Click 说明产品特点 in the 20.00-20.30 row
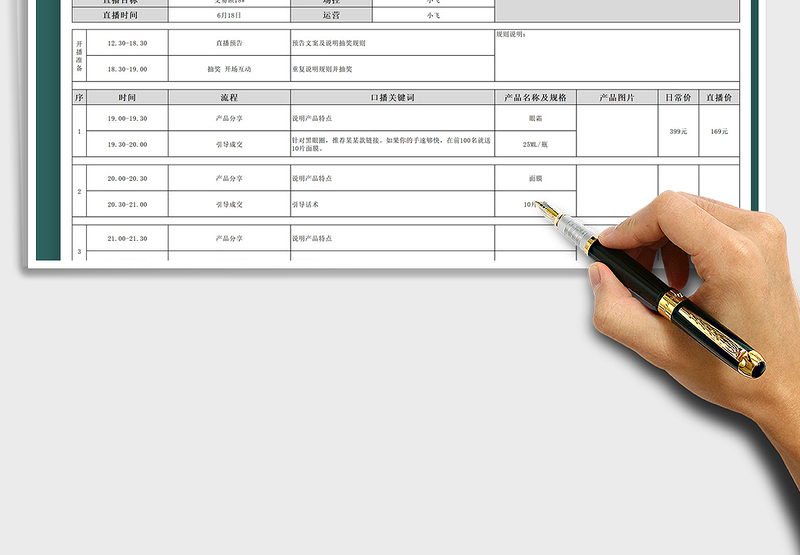800x555 pixels. tap(392, 178)
